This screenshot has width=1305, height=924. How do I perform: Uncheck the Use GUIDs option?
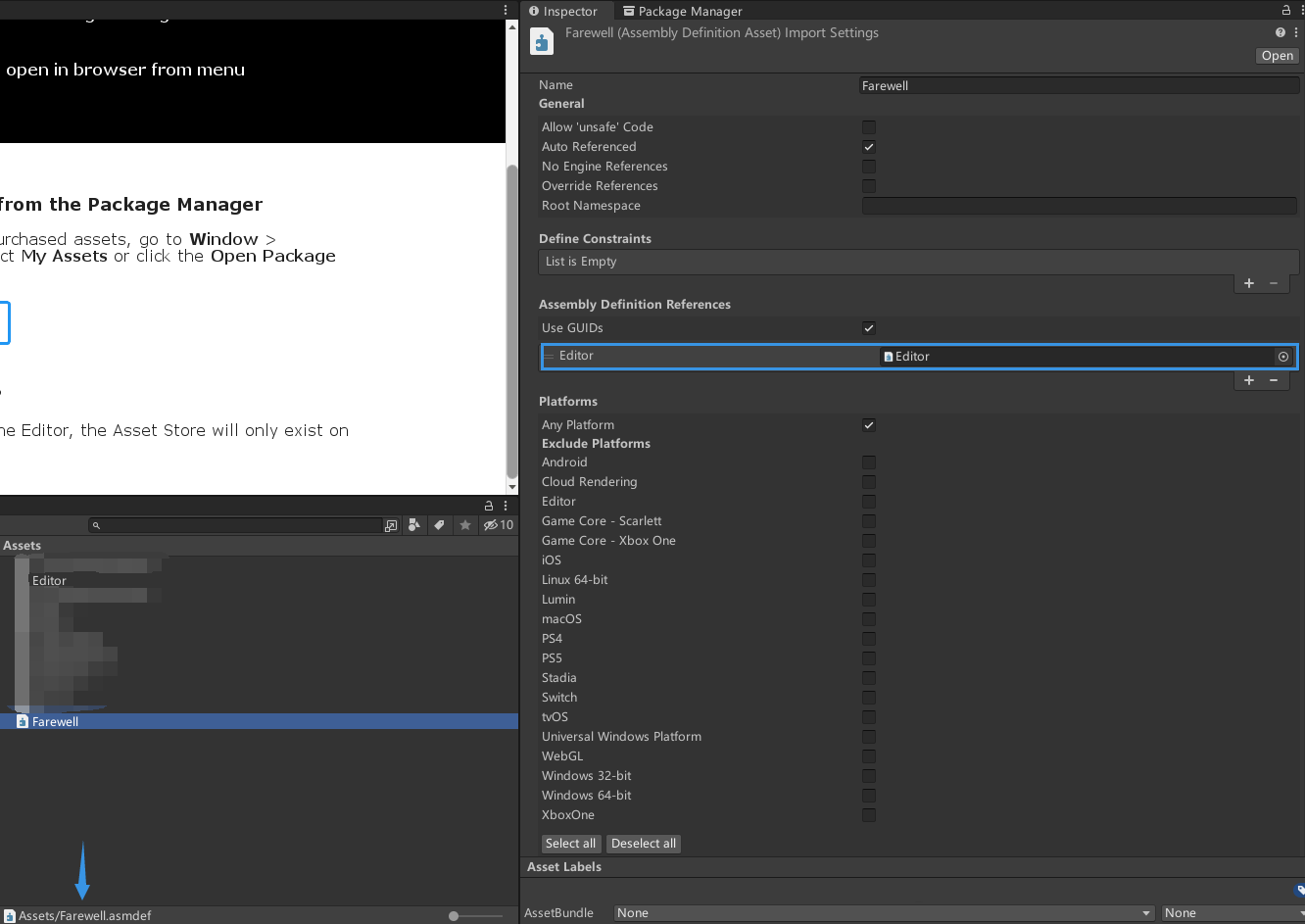click(x=869, y=328)
